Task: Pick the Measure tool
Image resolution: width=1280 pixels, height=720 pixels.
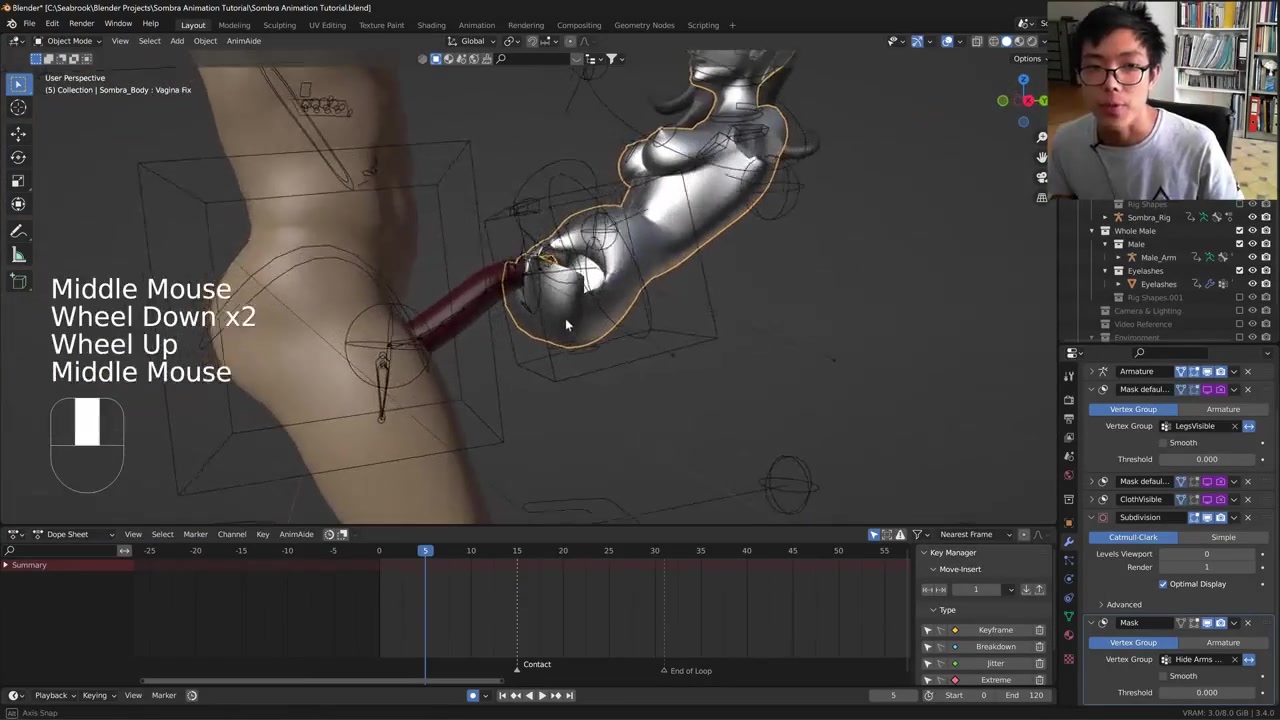Action: 18,255
